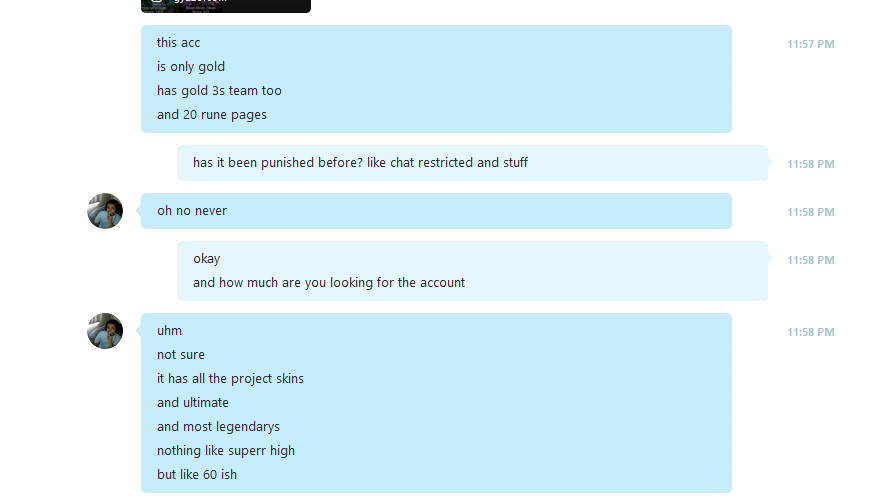Screen dimensions: 889x503
Task: Open the sender avatar beside "oh no never"
Action: 105,211
